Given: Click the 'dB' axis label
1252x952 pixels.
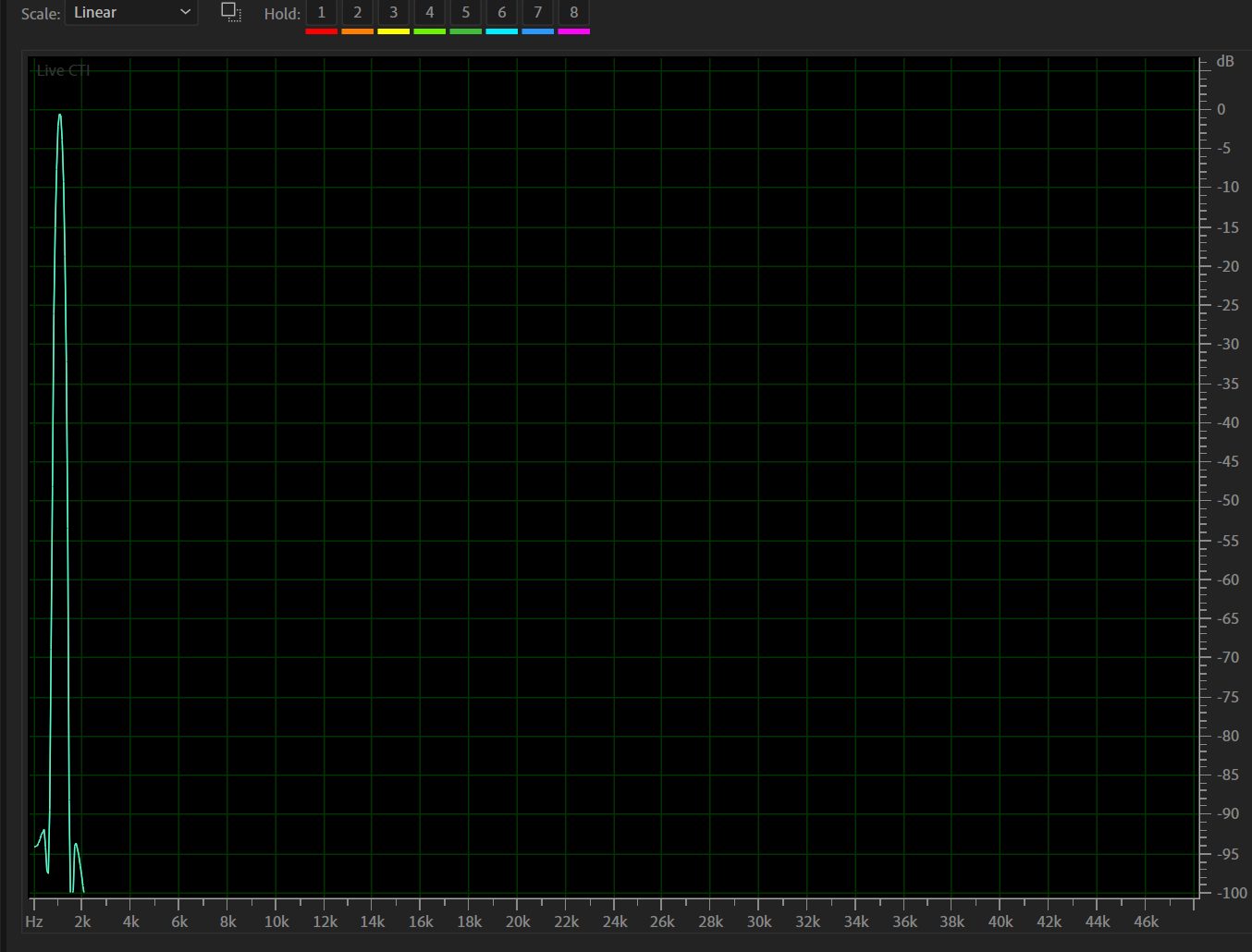Looking at the screenshot, I should point(1225,61).
